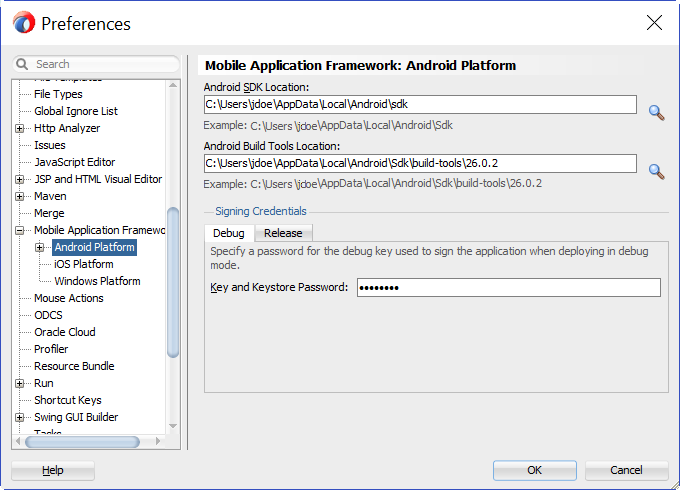Click the Android SDK Location text field

pos(420,105)
